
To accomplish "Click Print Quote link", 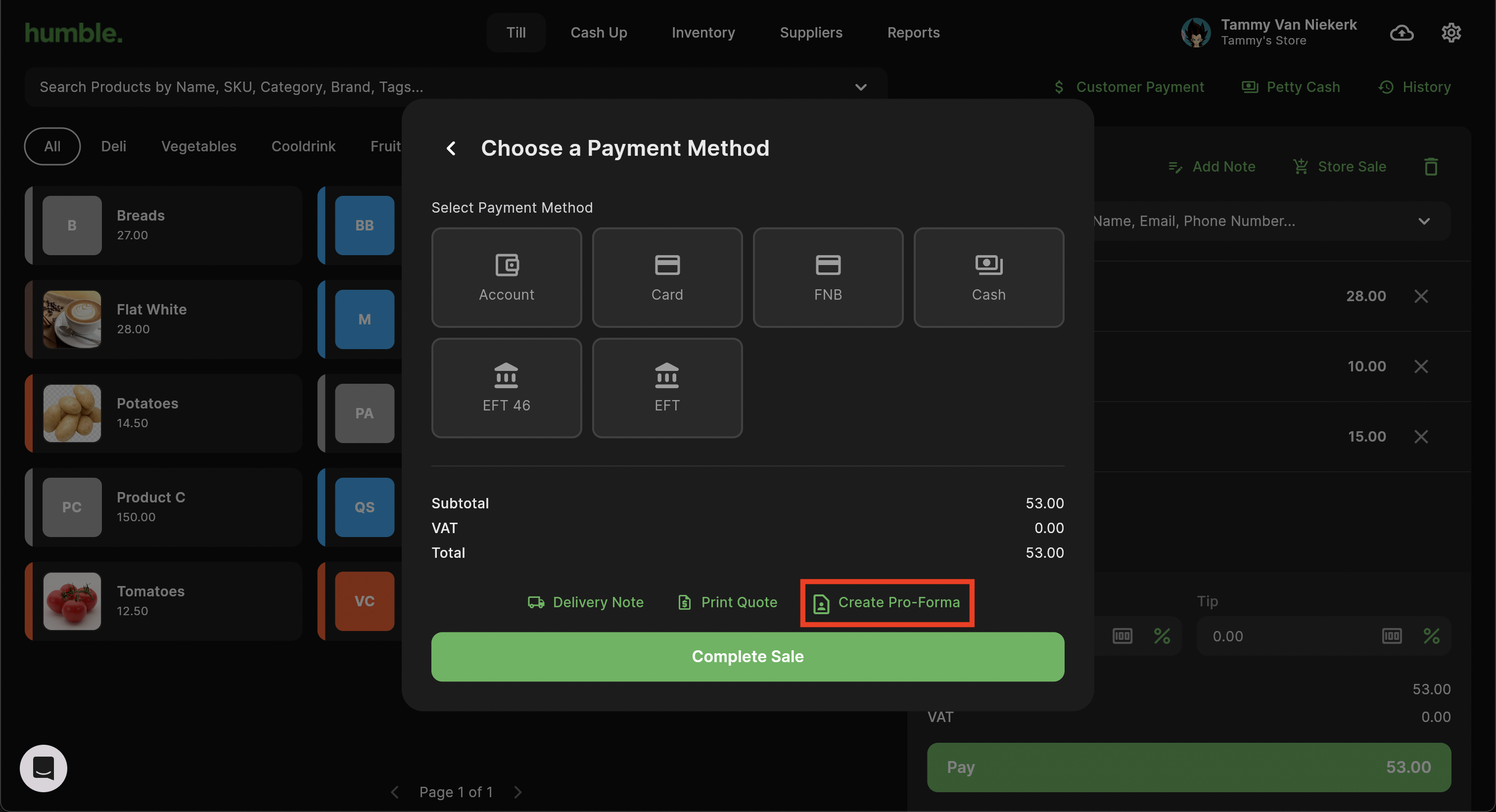I will click(x=727, y=602).
